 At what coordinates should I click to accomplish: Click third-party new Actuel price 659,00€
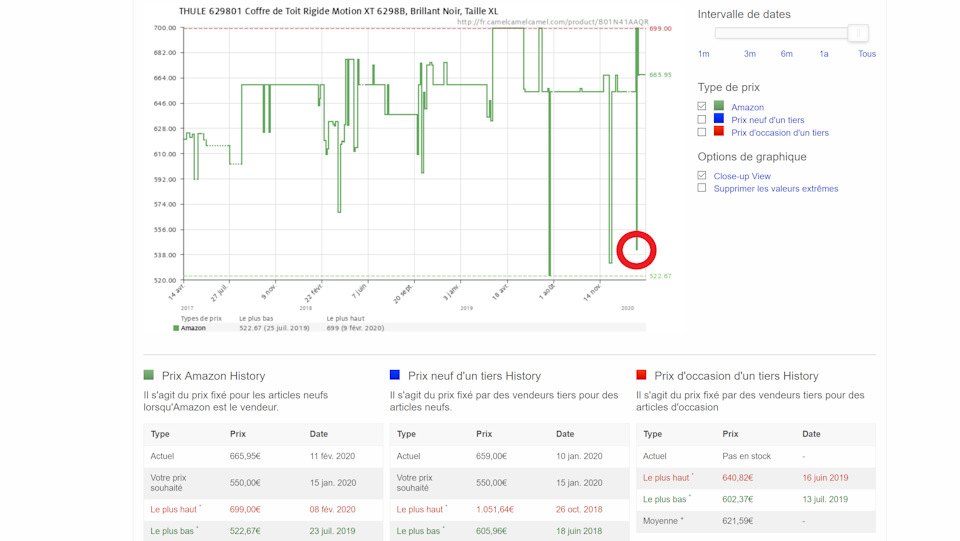point(491,456)
